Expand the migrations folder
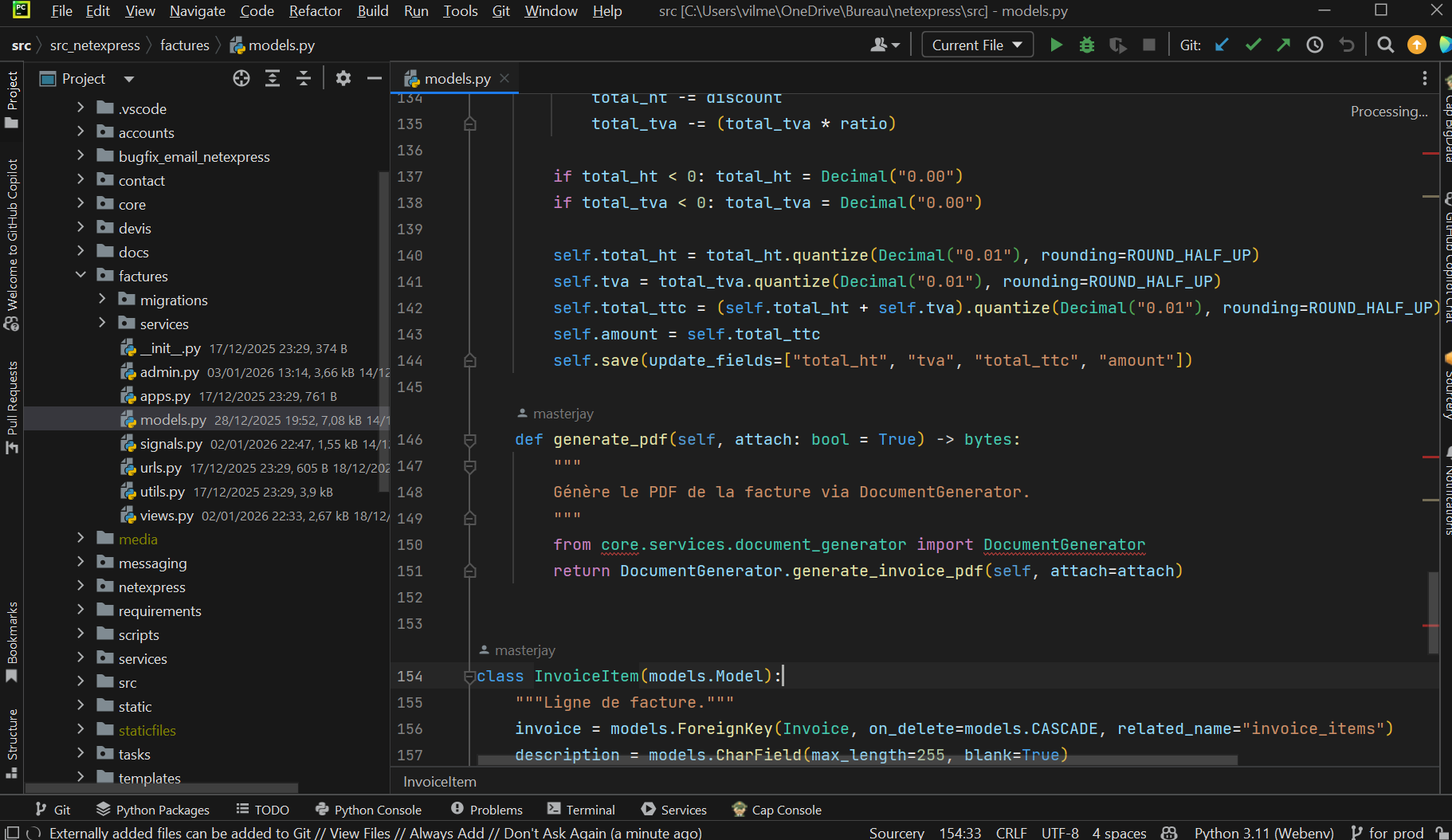The width and height of the screenshot is (1452, 840). tap(102, 300)
